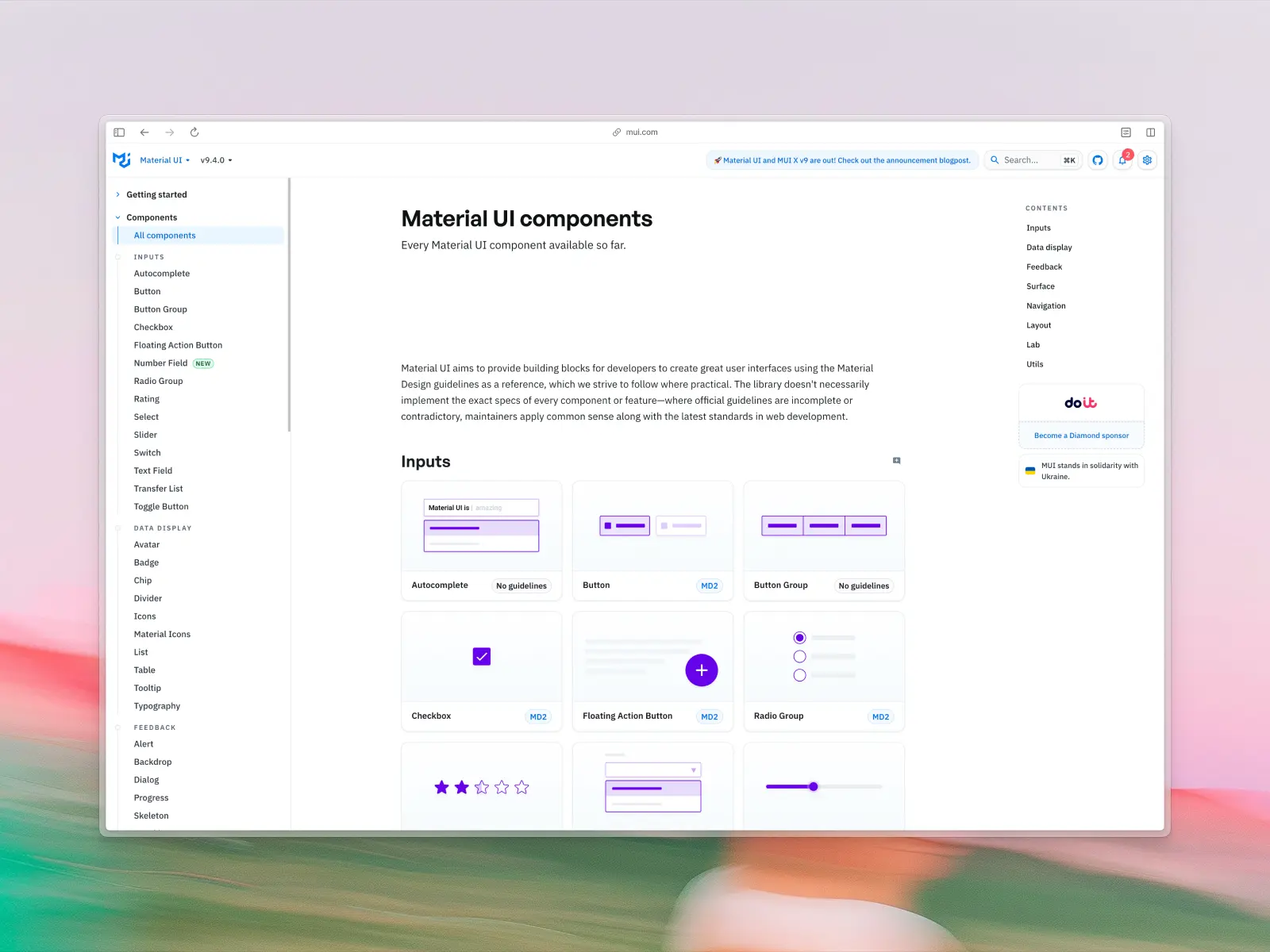Click the Material UI components heading
The height and width of the screenshot is (952, 1270).
[x=527, y=219]
